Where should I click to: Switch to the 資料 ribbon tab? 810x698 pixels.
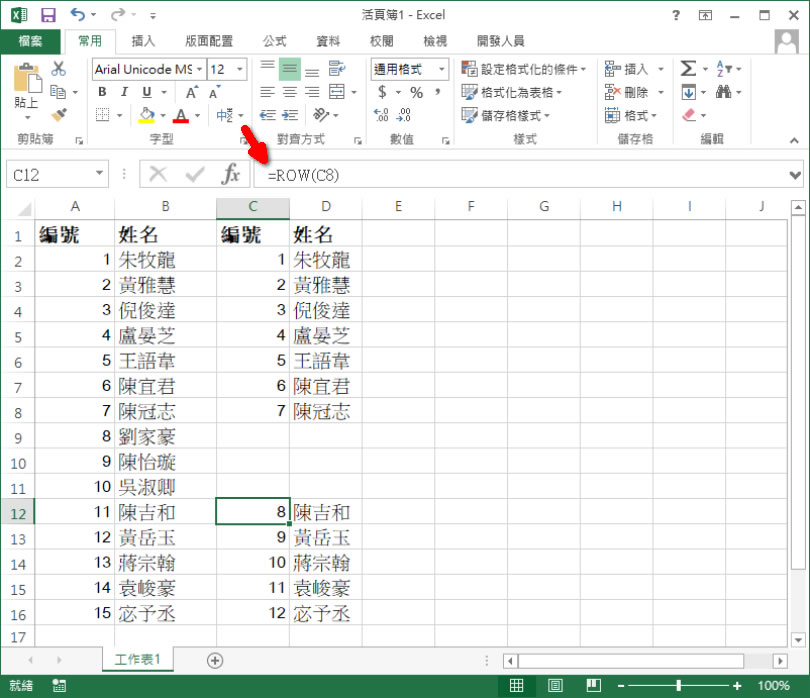328,41
